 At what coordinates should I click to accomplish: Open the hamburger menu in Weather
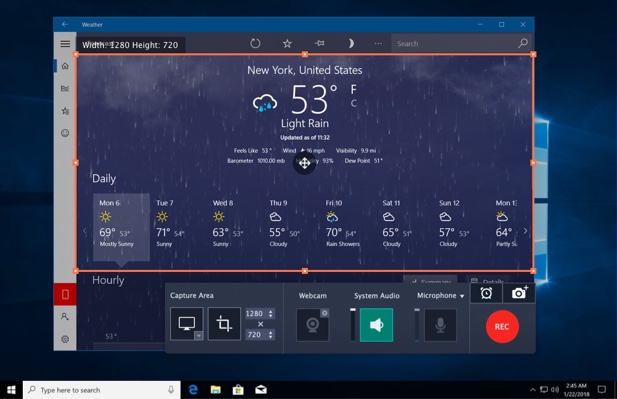point(65,44)
